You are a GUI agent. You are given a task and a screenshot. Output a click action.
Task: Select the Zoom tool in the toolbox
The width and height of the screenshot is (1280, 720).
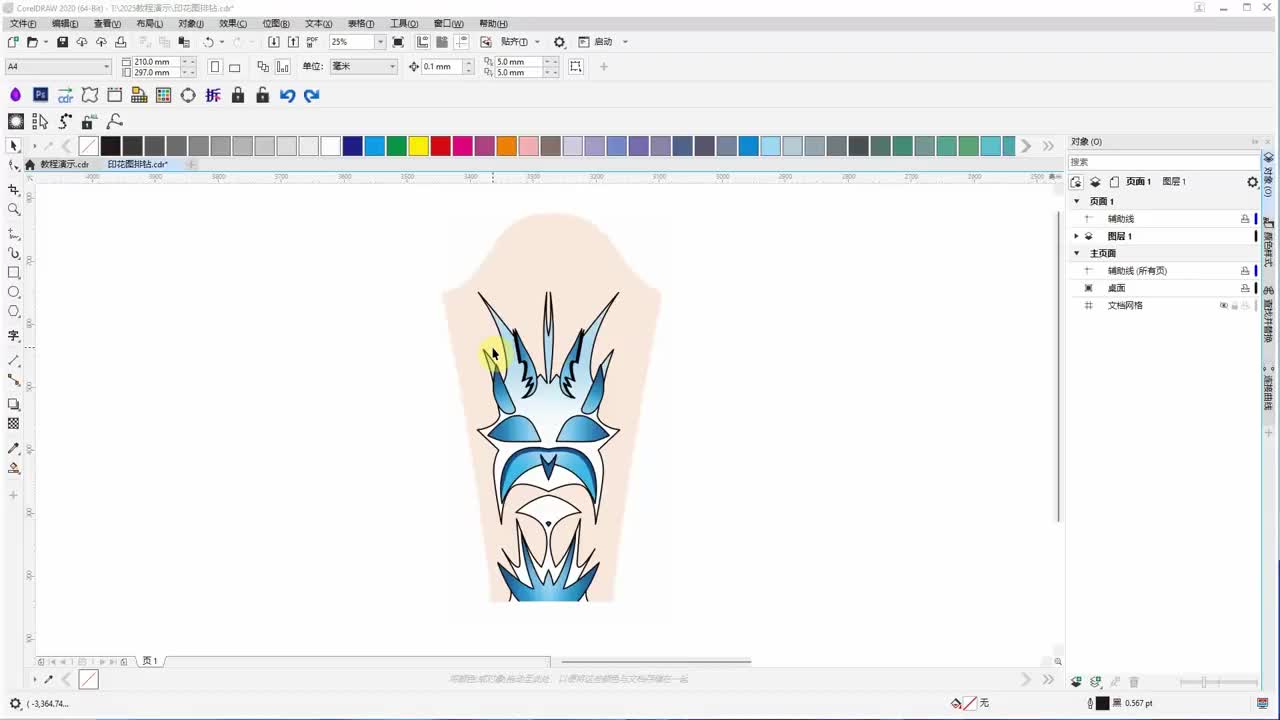click(14, 210)
